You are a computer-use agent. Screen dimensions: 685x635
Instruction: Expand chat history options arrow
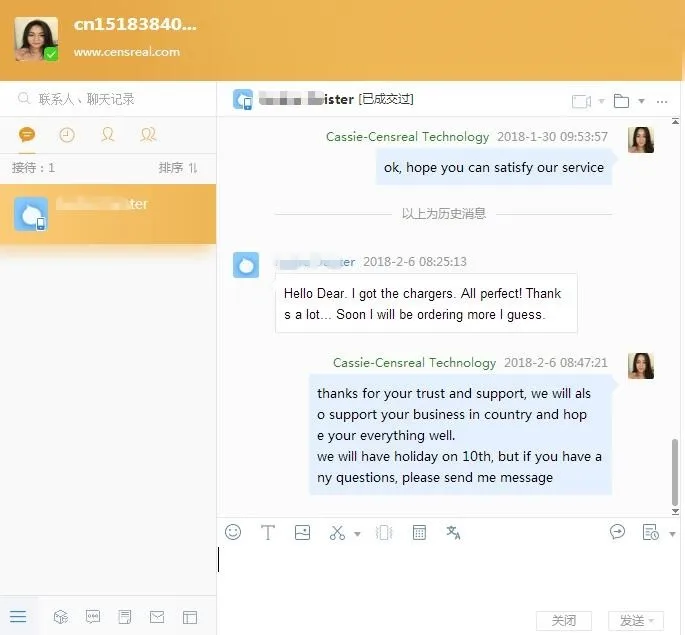pyautogui.click(x=672, y=534)
